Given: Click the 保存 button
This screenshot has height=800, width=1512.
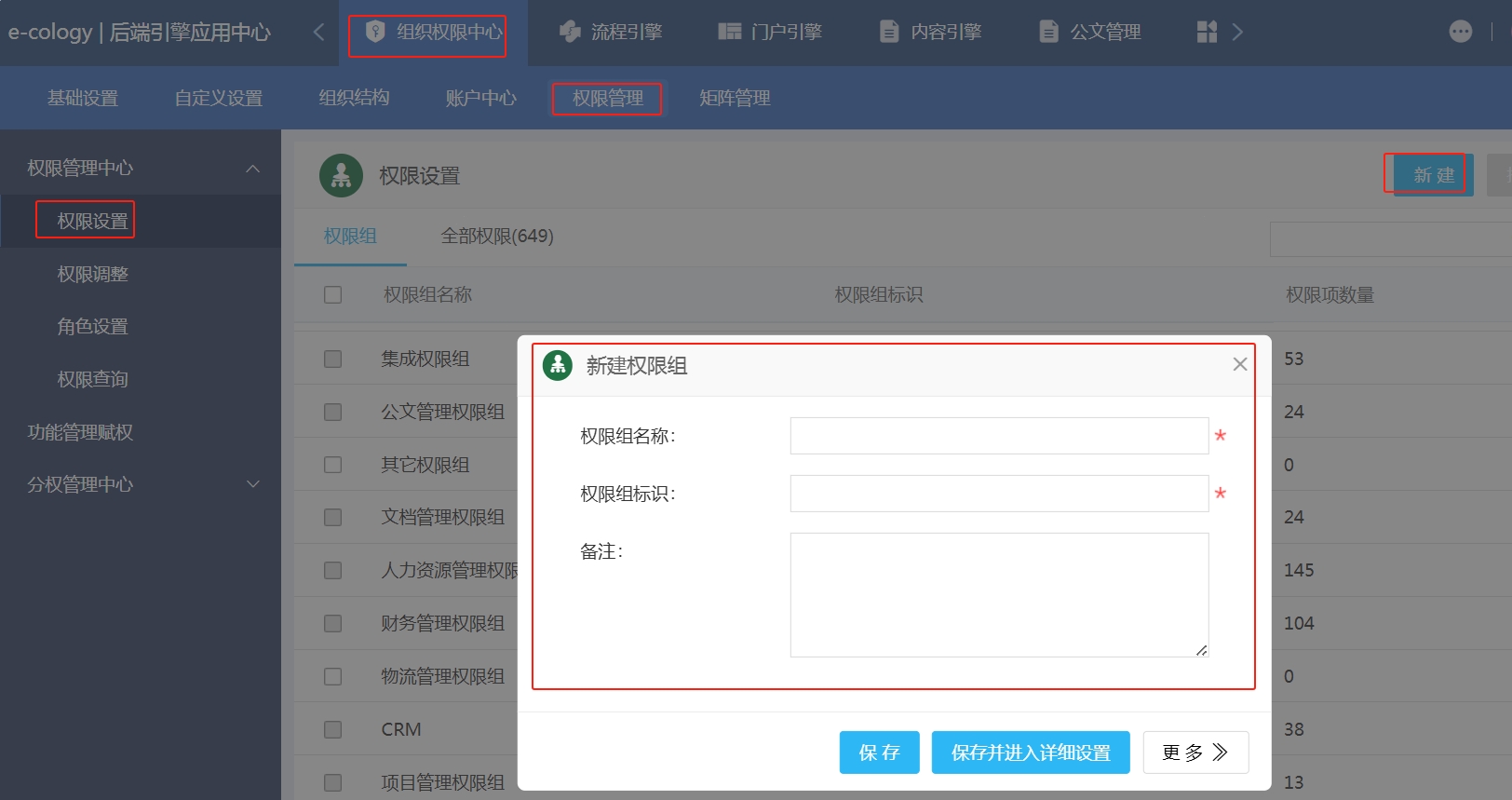Looking at the screenshot, I should (x=879, y=753).
